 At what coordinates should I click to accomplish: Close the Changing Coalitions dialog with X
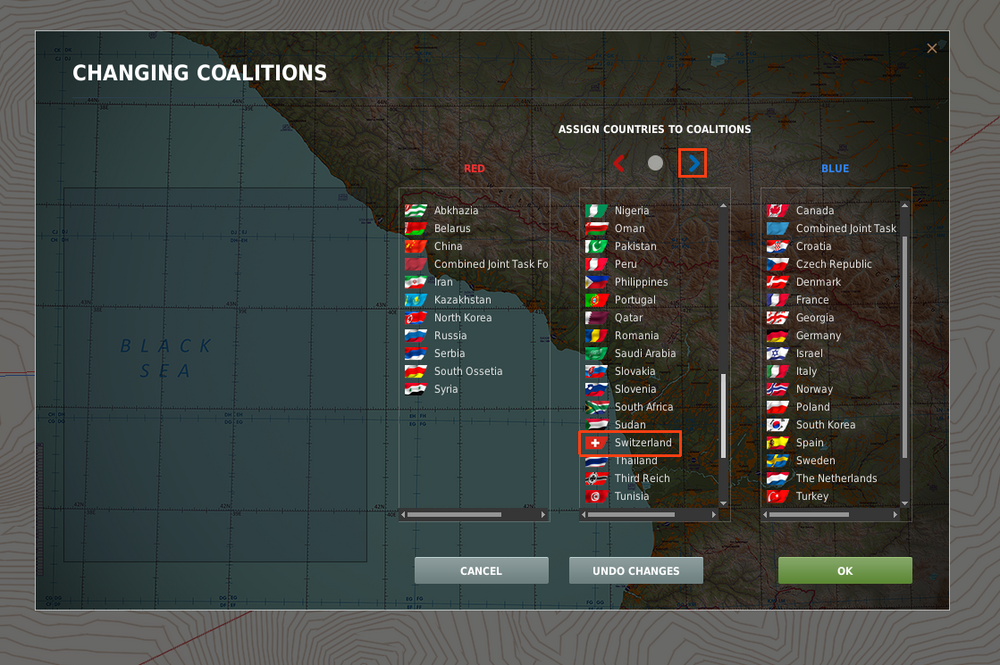click(932, 48)
